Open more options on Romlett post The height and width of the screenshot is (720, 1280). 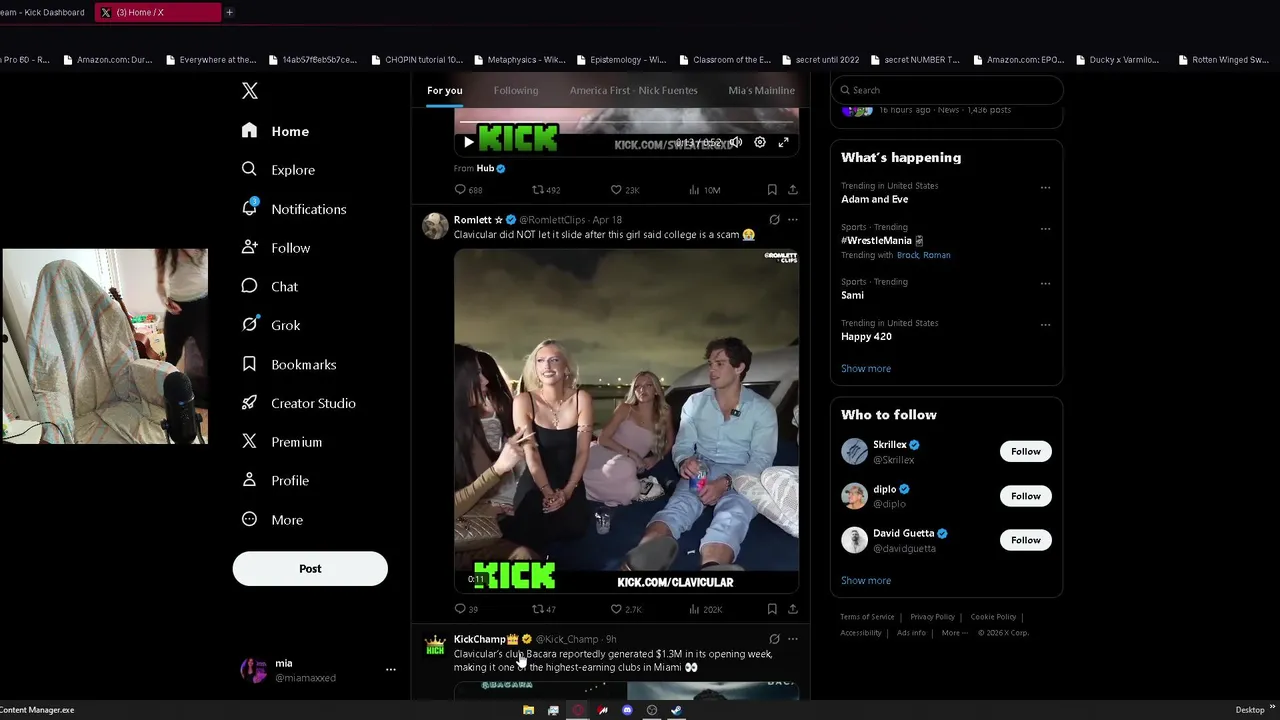793,220
